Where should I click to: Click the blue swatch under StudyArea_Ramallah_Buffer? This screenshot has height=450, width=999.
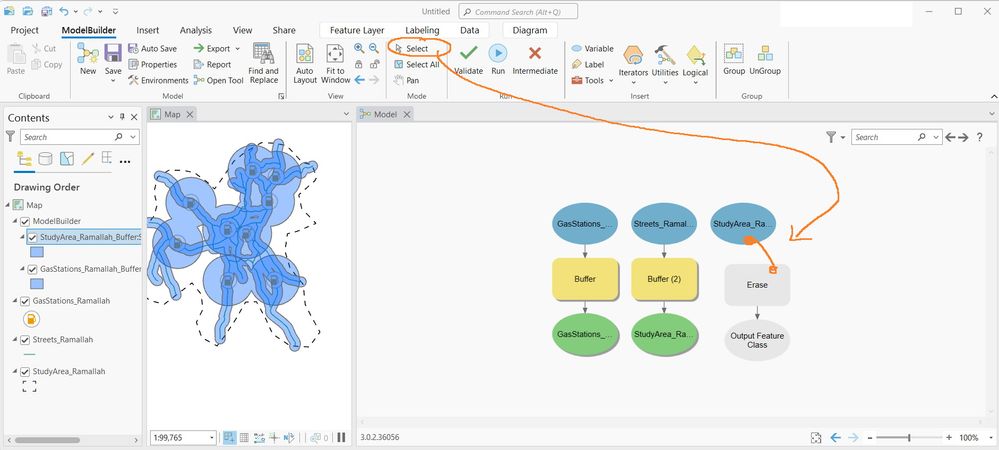click(x=37, y=252)
